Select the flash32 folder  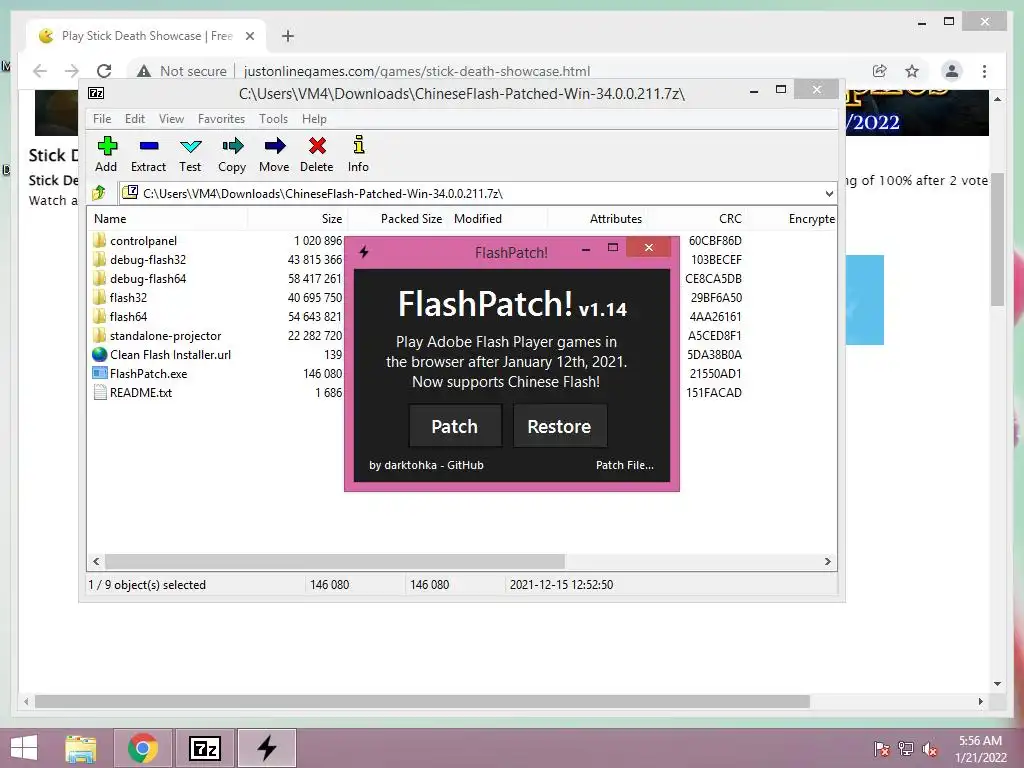tap(128, 298)
